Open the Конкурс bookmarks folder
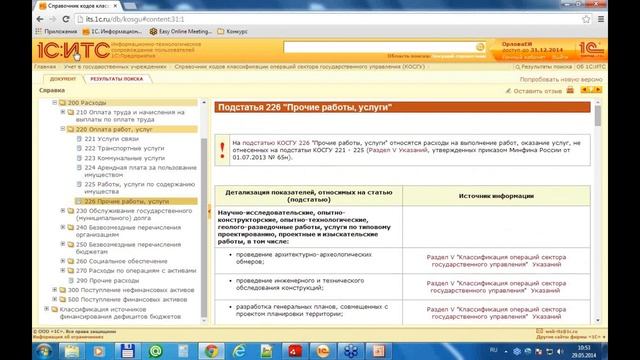This screenshot has height=360, width=640. point(232,31)
